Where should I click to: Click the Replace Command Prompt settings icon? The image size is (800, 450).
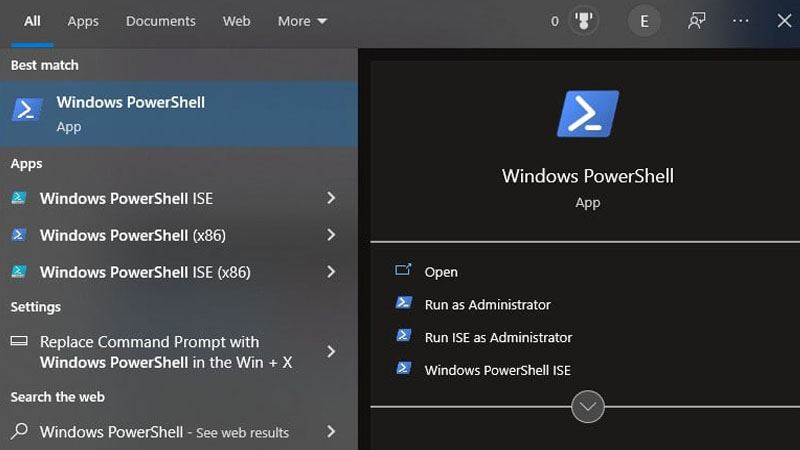[19, 341]
